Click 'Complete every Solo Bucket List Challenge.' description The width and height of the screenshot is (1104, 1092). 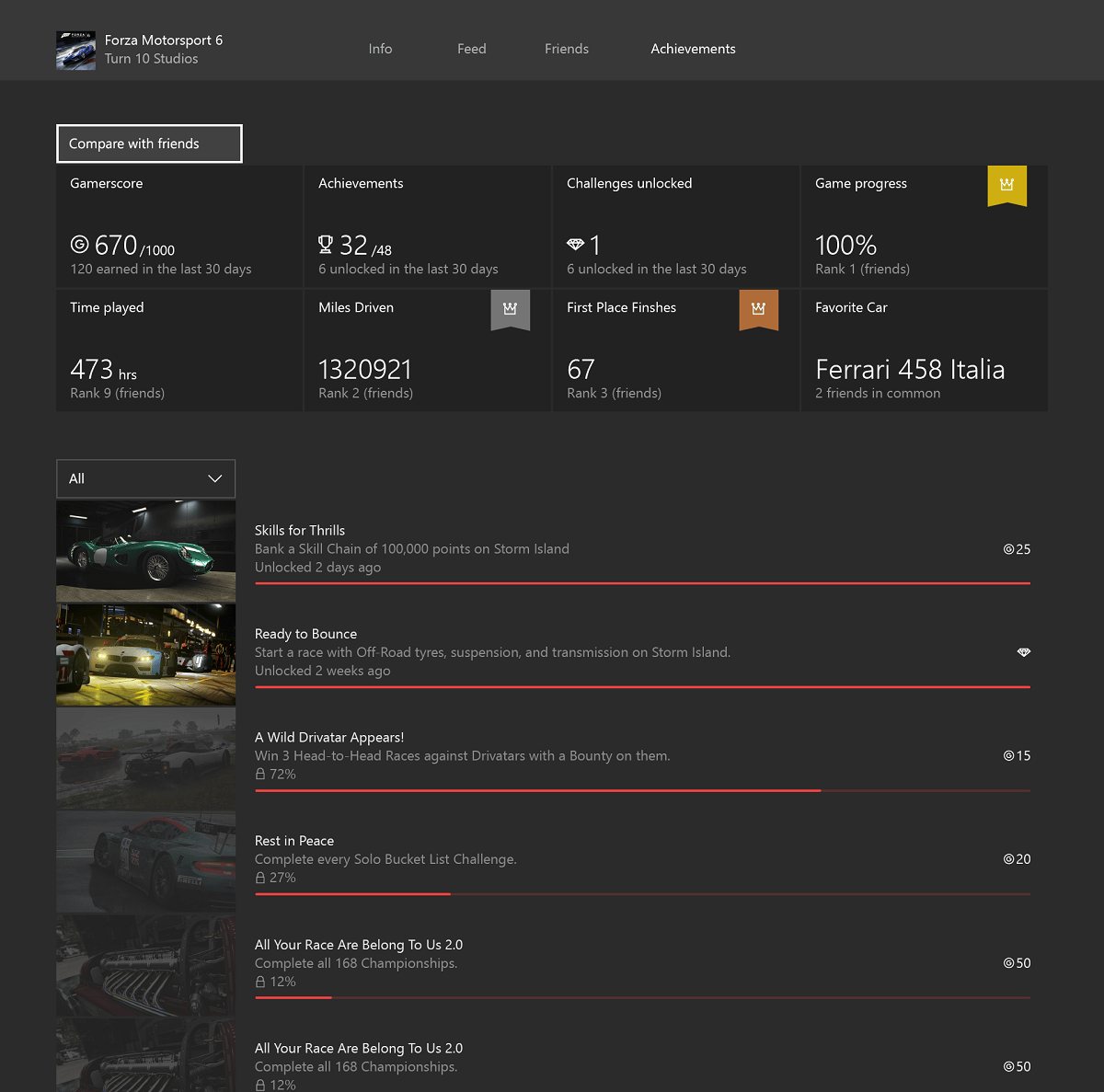pyautogui.click(x=385, y=859)
